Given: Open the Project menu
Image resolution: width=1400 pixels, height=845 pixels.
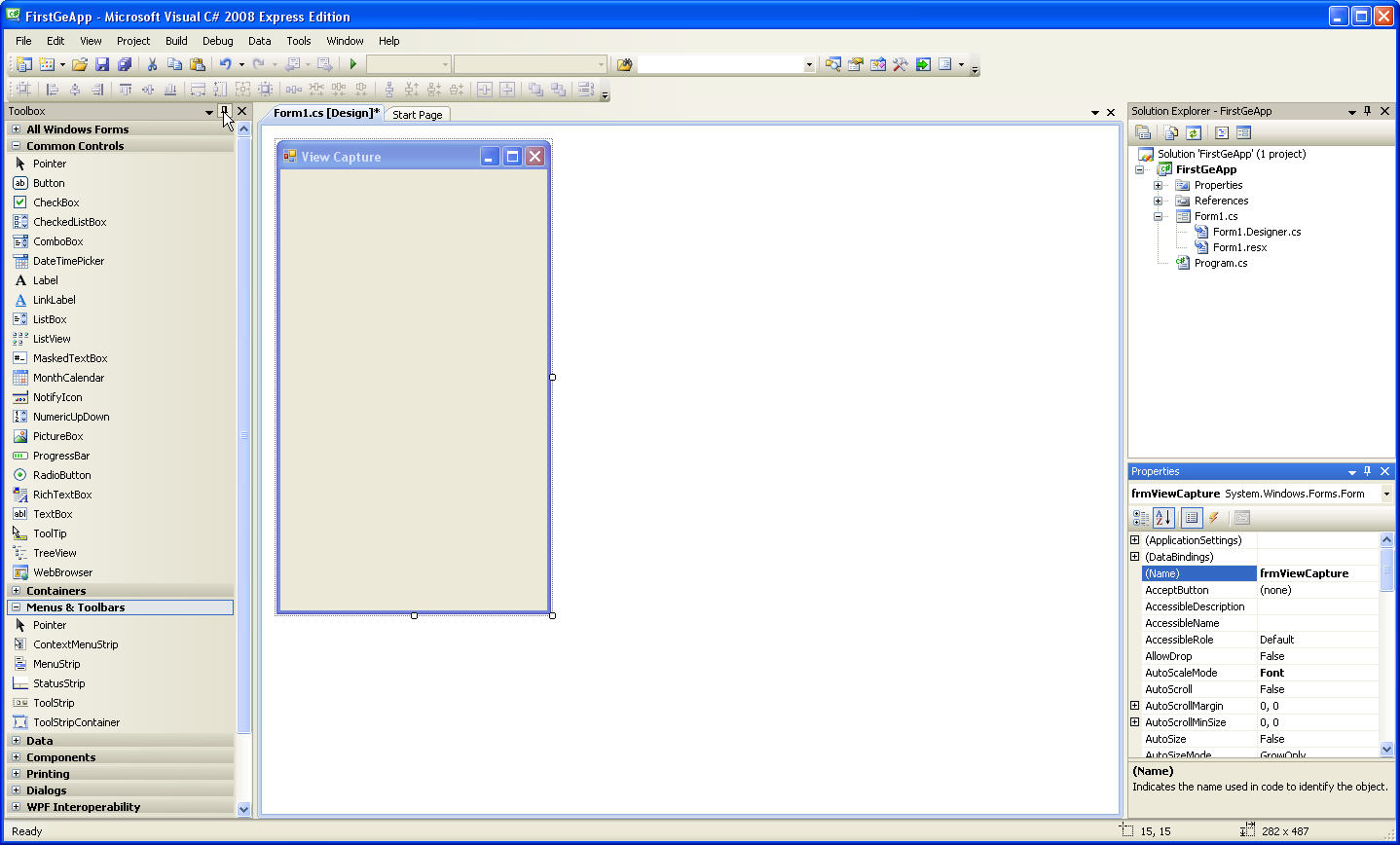Looking at the screenshot, I should [x=133, y=41].
